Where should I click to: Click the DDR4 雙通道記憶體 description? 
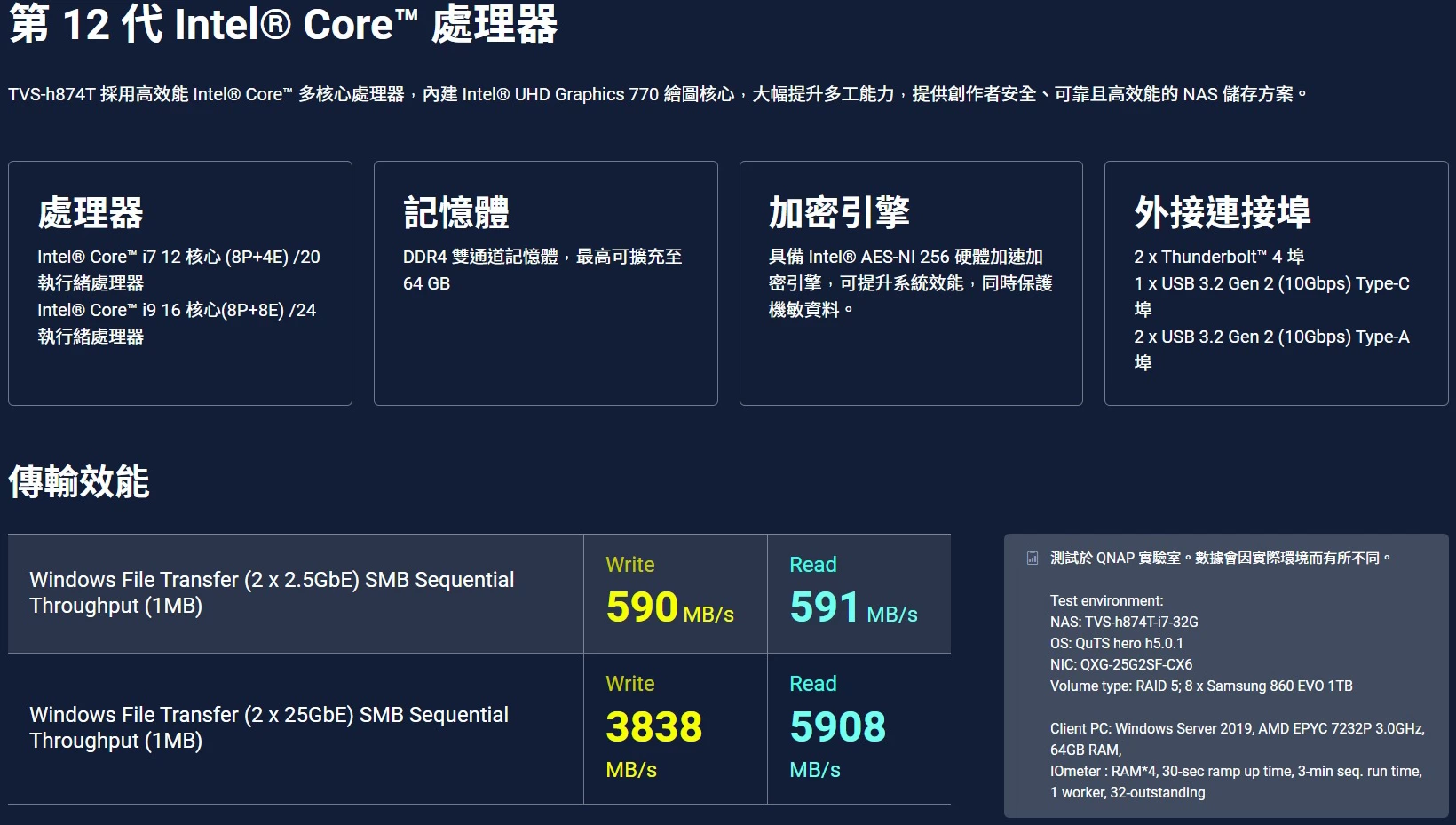pos(542,270)
